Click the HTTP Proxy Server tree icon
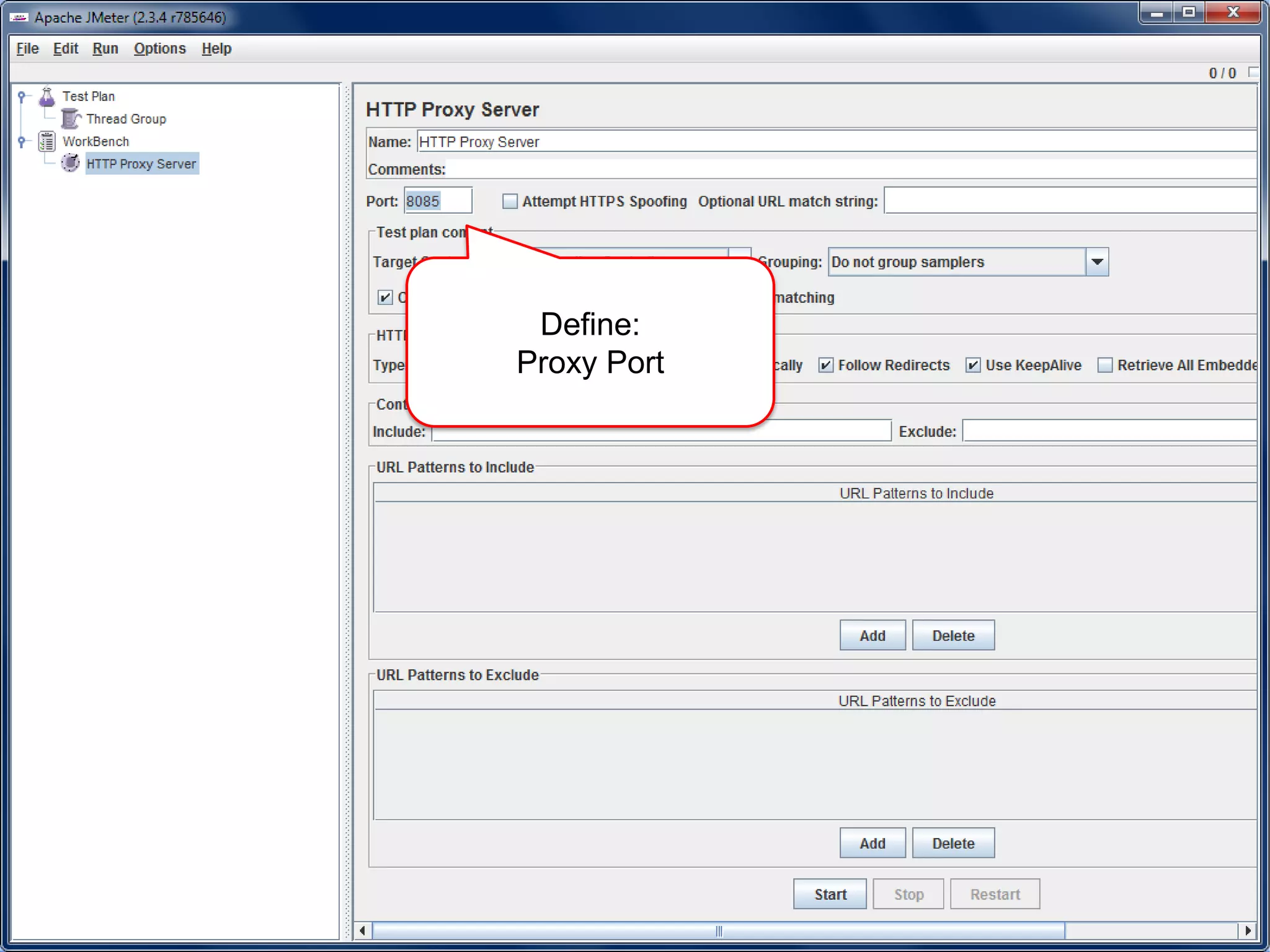The width and height of the screenshot is (1270, 952). pyautogui.click(x=71, y=164)
